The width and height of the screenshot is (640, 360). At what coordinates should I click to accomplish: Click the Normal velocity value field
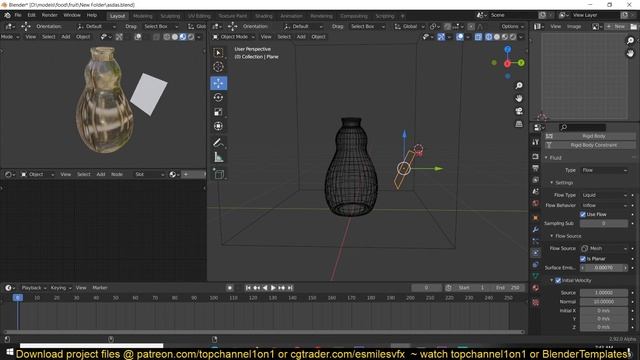[x=604, y=302]
